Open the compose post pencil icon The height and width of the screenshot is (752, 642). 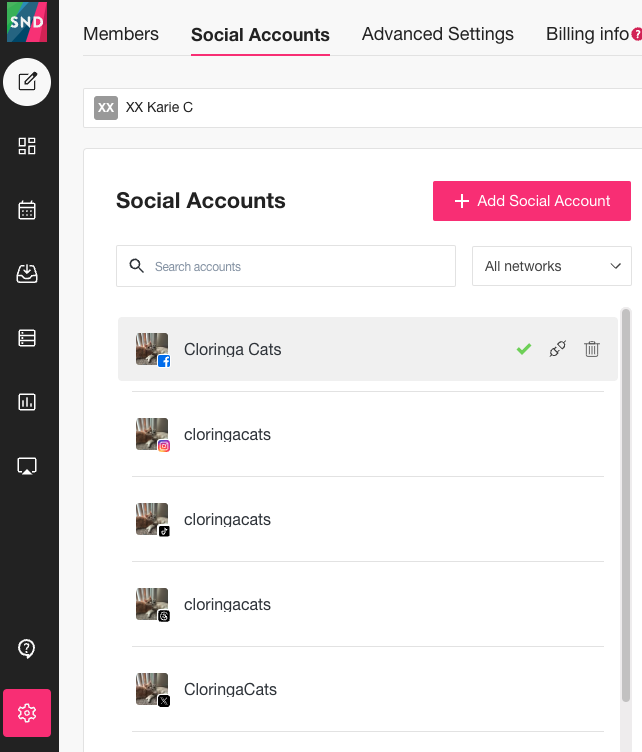[x=27, y=82]
